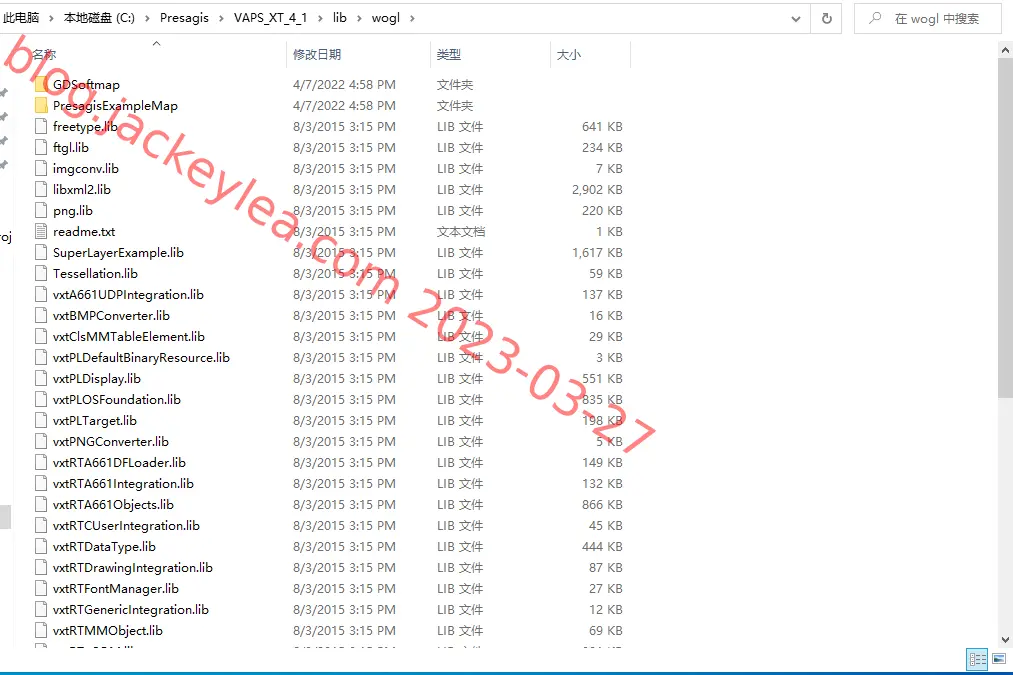Select vxtPLDisplay.lib file icon
The image size is (1013, 675).
tap(41, 379)
